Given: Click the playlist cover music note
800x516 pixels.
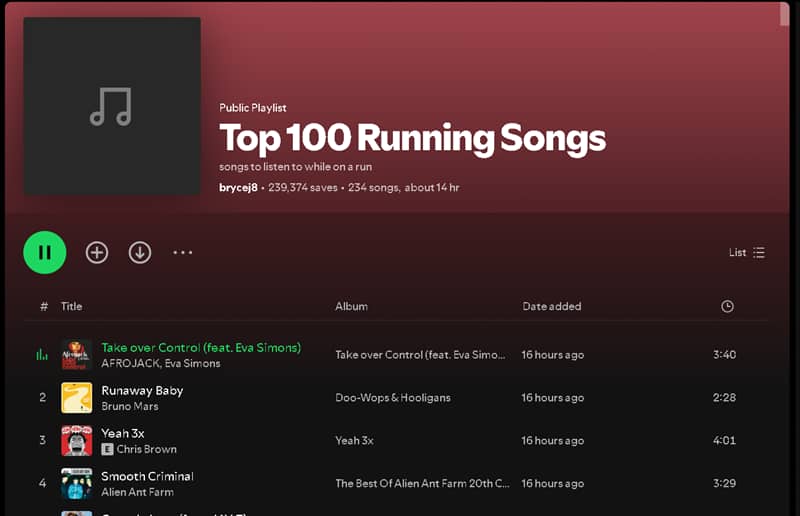Looking at the screenshot, I should 111,106.
